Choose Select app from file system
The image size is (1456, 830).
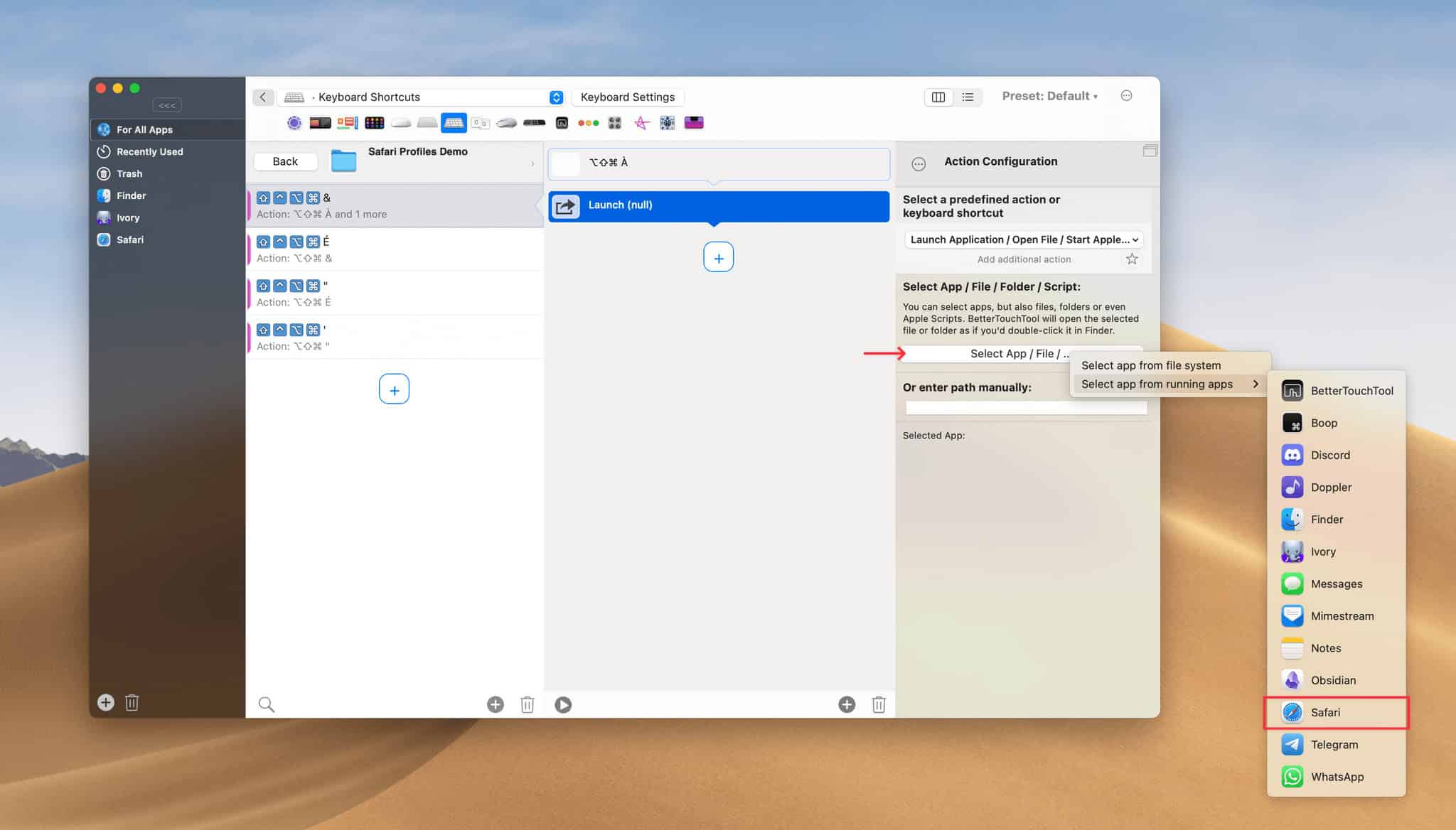click(1169, 365)
